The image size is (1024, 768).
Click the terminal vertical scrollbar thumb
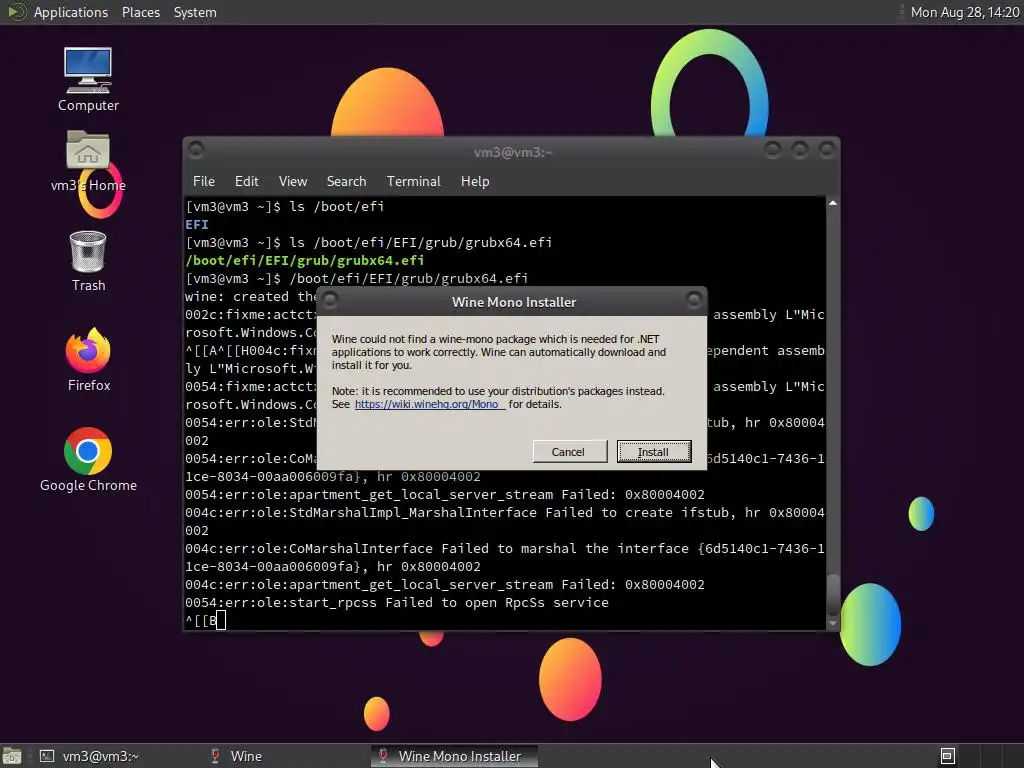[x=833, y=594]
